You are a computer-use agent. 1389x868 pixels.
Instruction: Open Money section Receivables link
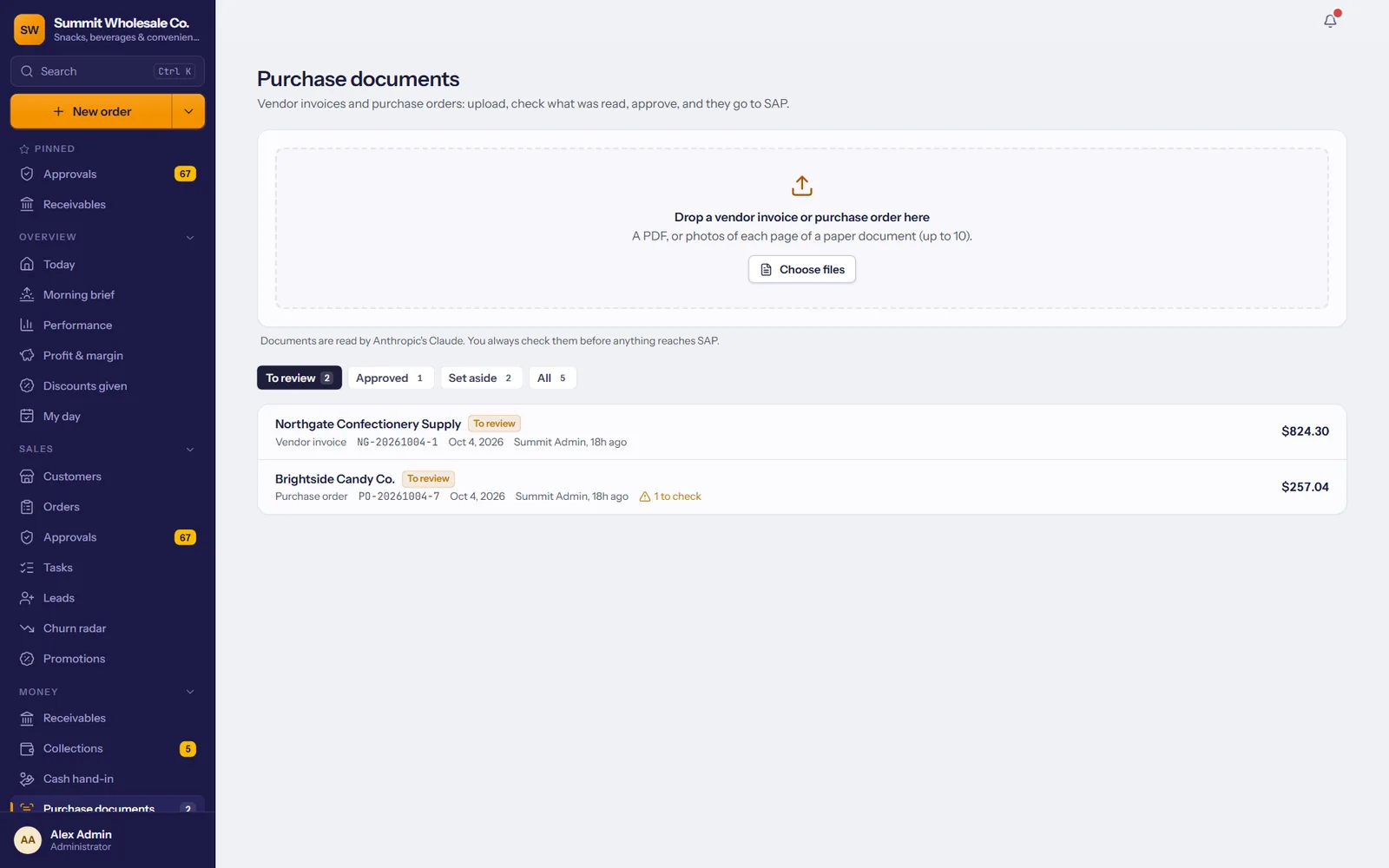tap(108, 718)
